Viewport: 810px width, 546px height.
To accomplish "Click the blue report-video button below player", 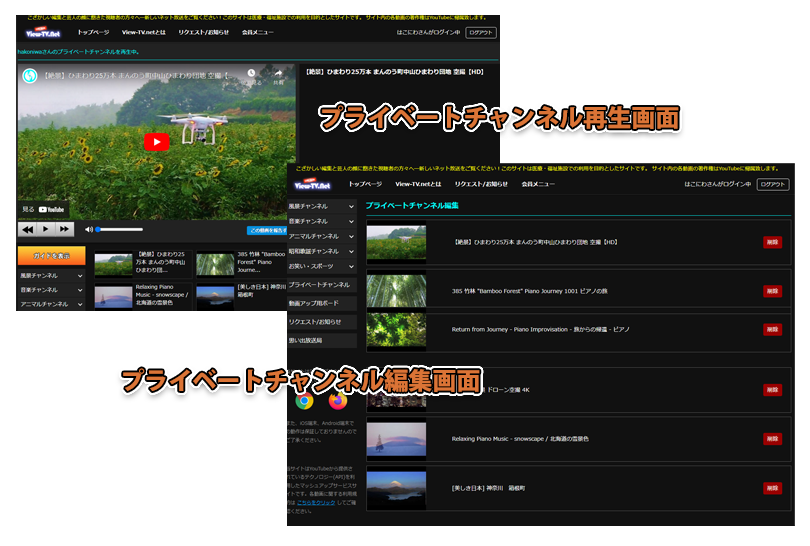I will (x=267, y=230).
